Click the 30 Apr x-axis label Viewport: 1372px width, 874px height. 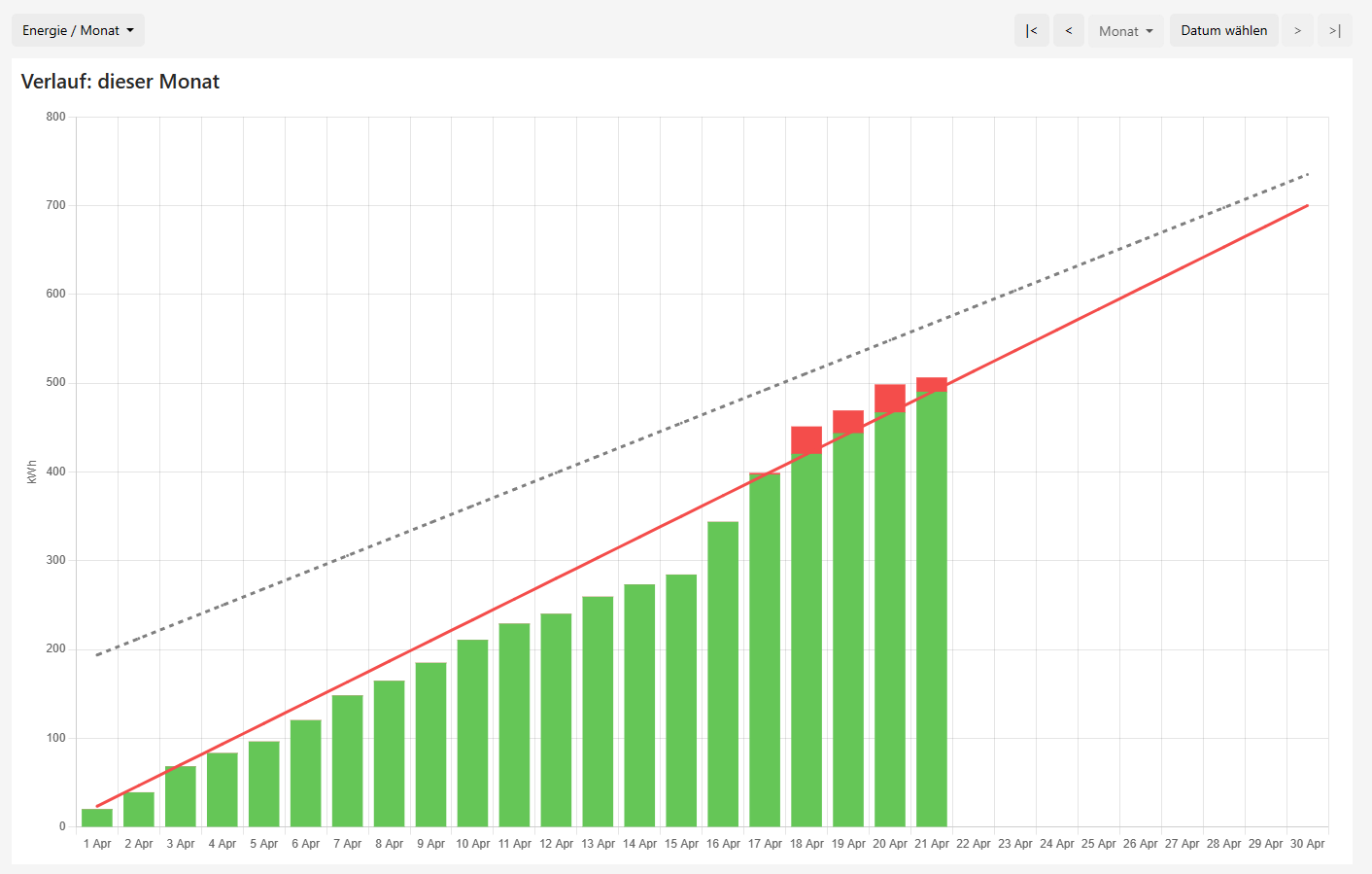click(1307, 844)
